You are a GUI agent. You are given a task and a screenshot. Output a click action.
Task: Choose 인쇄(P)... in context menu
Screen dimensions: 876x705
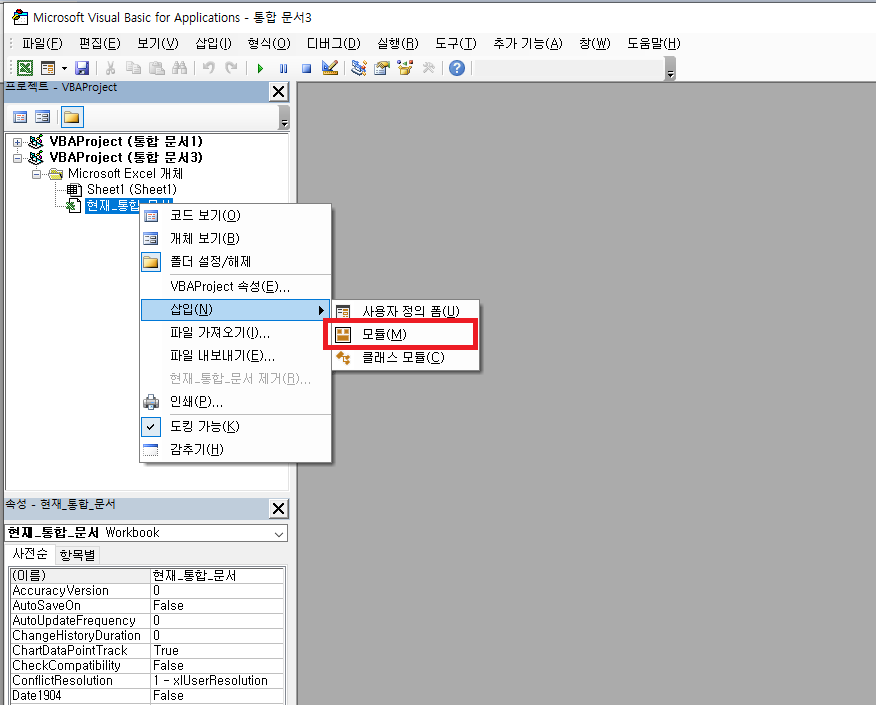click(x=236, y=402)
